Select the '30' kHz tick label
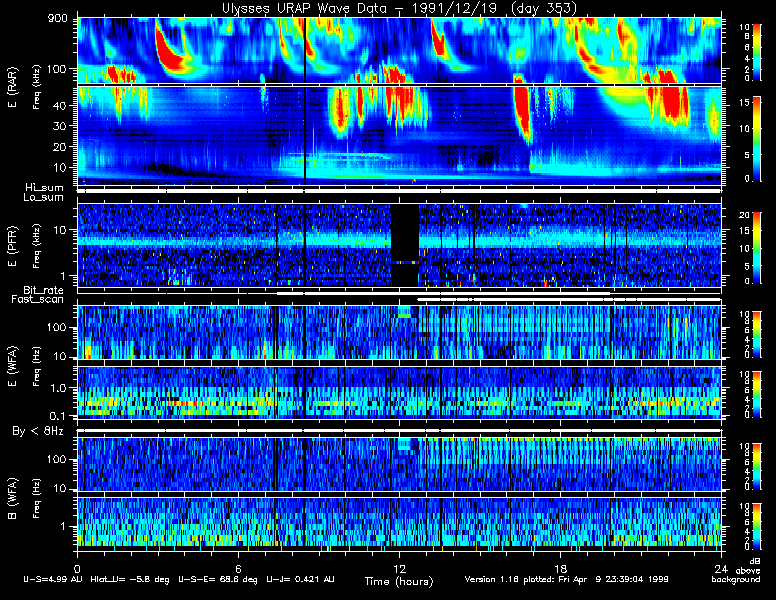 click(x=59, y=126)
